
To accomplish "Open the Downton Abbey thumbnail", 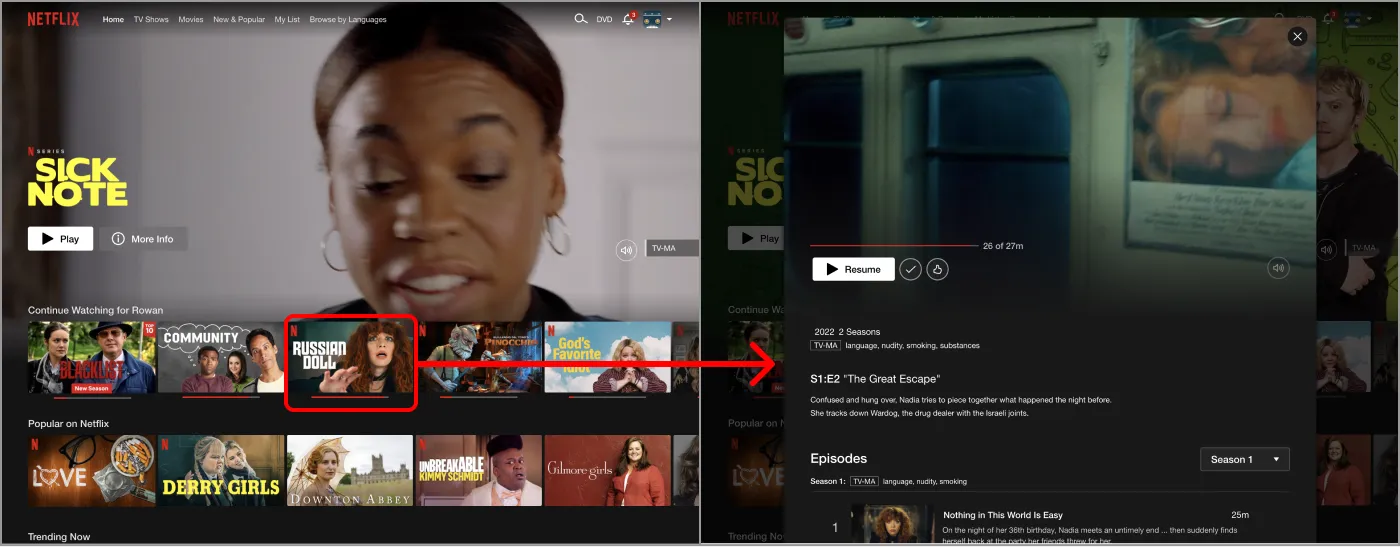I will pyautogui.click(x=350, y=470).
